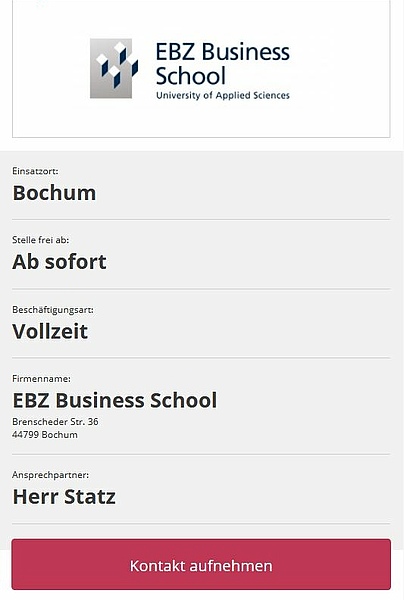Select the Brenscheder Str. 36 address line
The height and width of the screenshot is (600, 404).
click(x=55, y=421)
